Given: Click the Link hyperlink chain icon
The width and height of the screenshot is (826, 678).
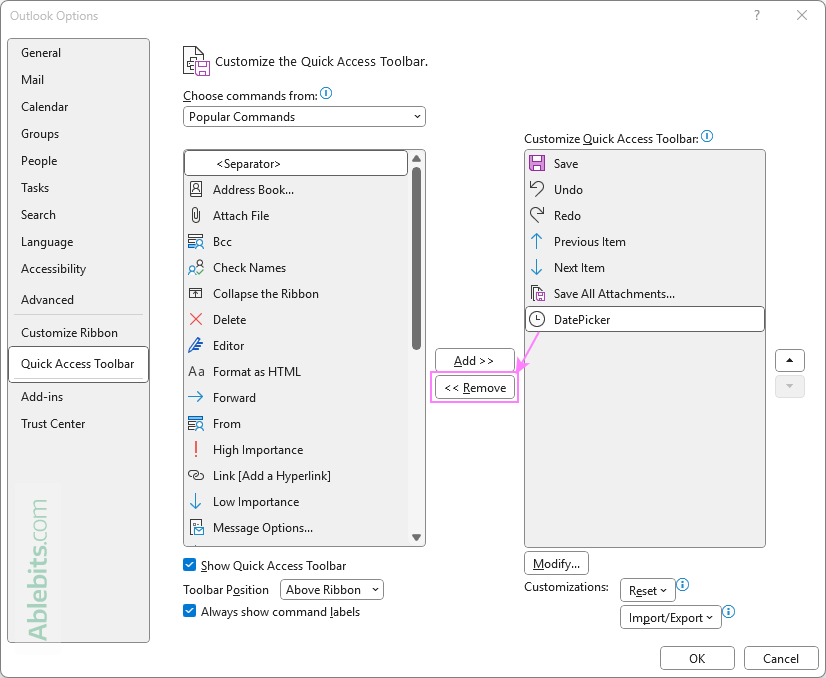Looking at the screenshot, I should 196,475.
